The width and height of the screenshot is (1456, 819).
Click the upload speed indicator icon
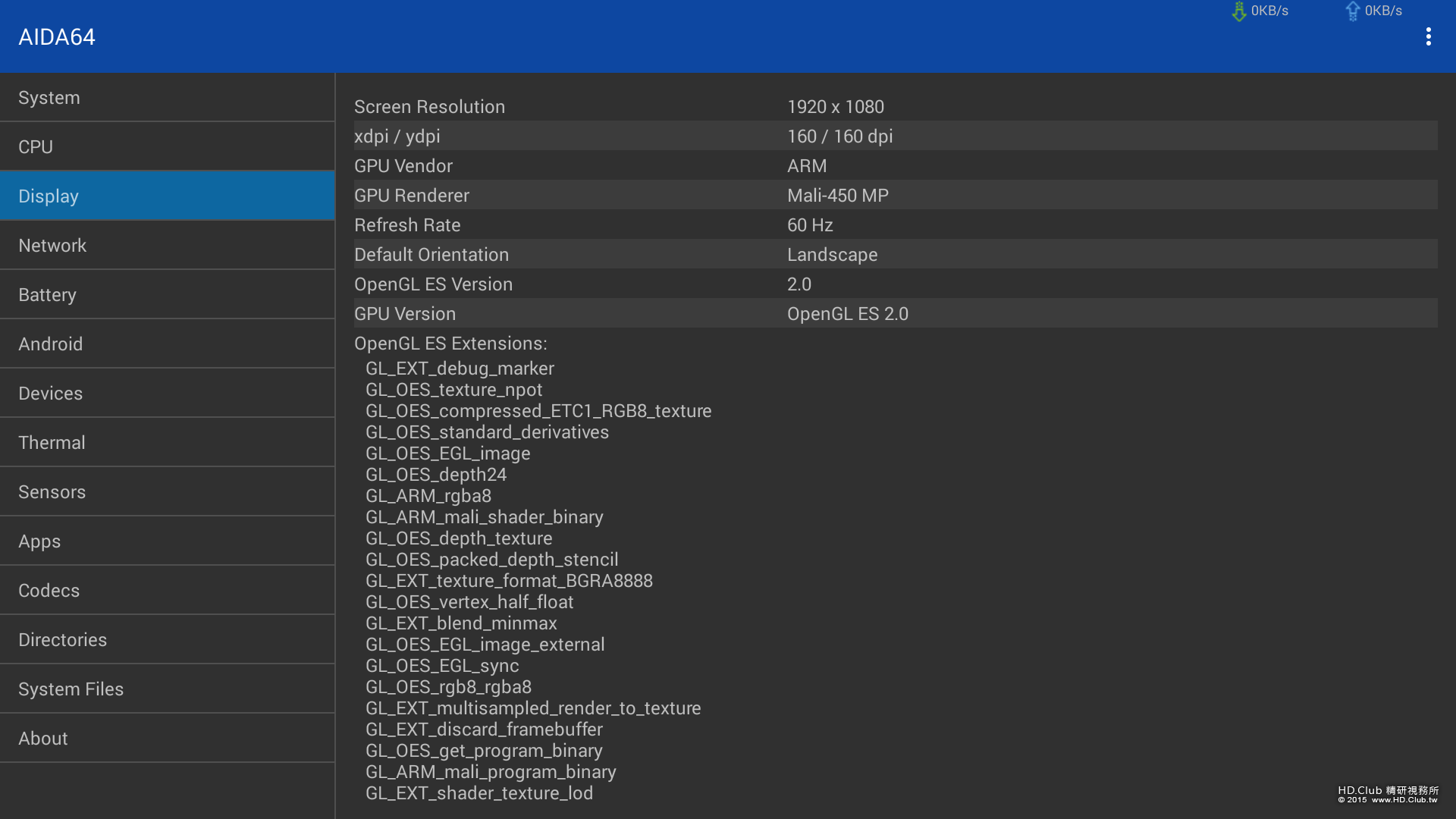[1352, 11]
